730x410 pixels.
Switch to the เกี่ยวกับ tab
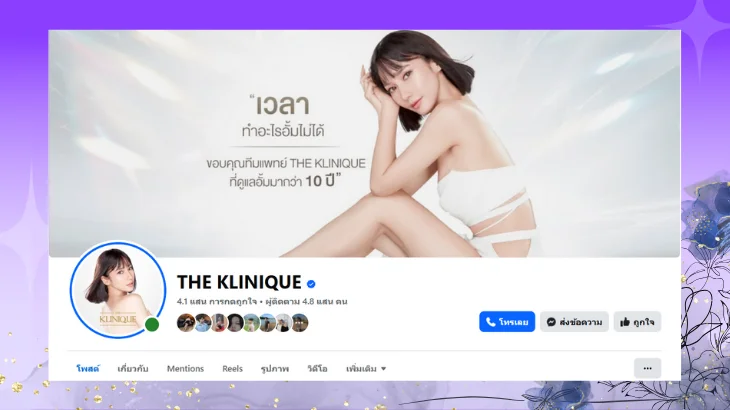tap(133, 369)
